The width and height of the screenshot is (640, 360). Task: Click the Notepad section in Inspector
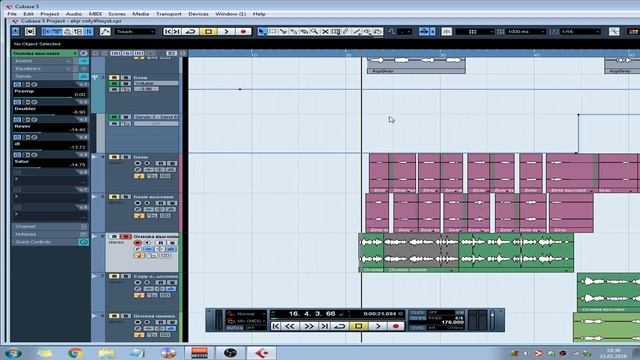pos(50,234)
